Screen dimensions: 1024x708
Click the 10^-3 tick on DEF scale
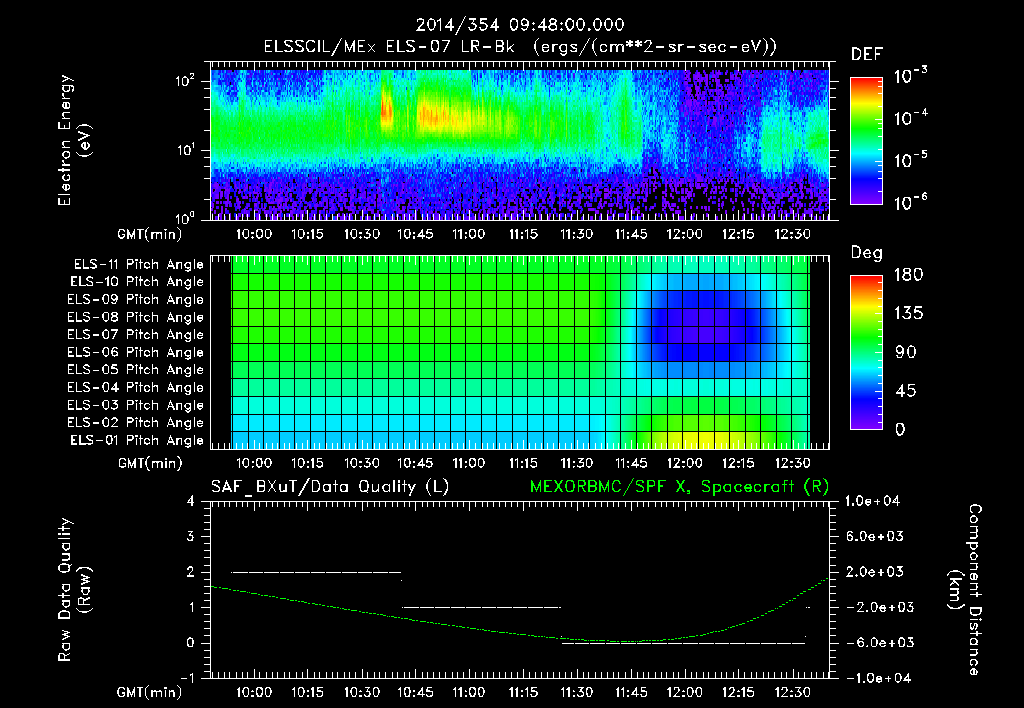pos(911,76)
